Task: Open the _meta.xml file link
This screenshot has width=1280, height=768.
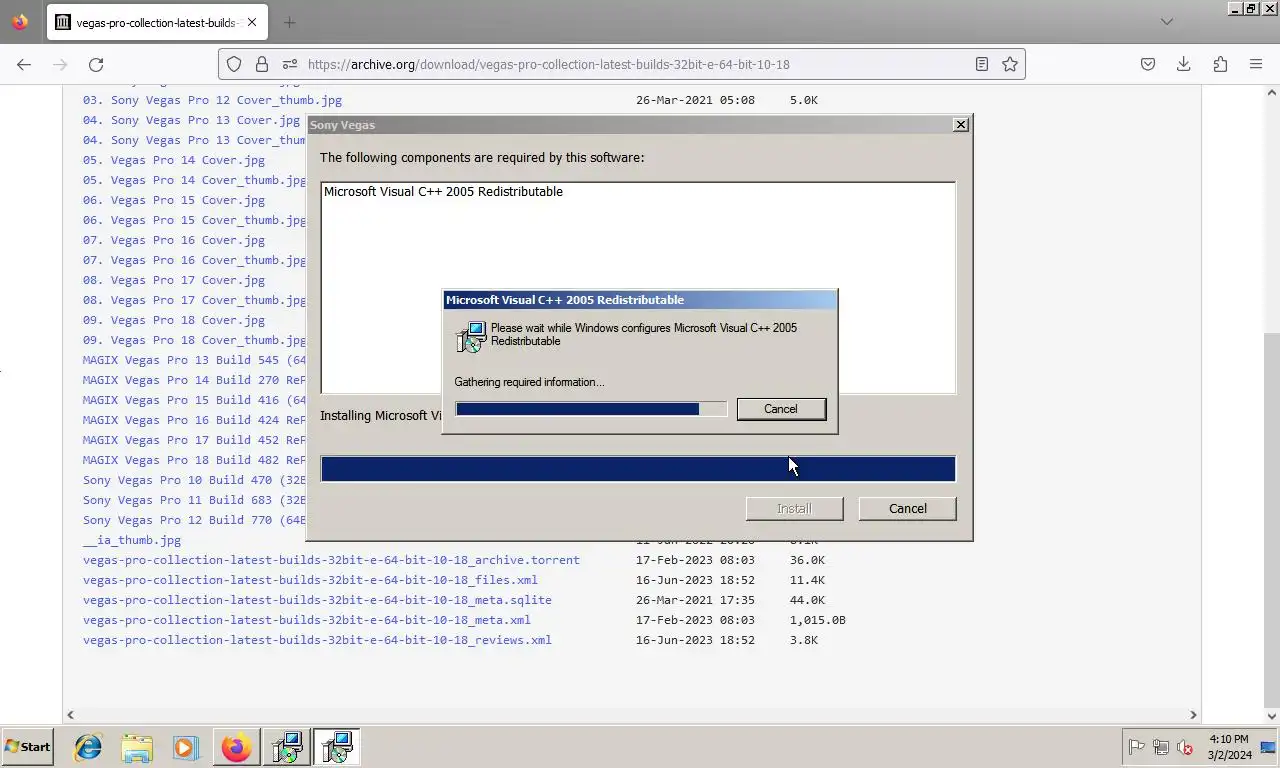Action: (x=307, y=620)
